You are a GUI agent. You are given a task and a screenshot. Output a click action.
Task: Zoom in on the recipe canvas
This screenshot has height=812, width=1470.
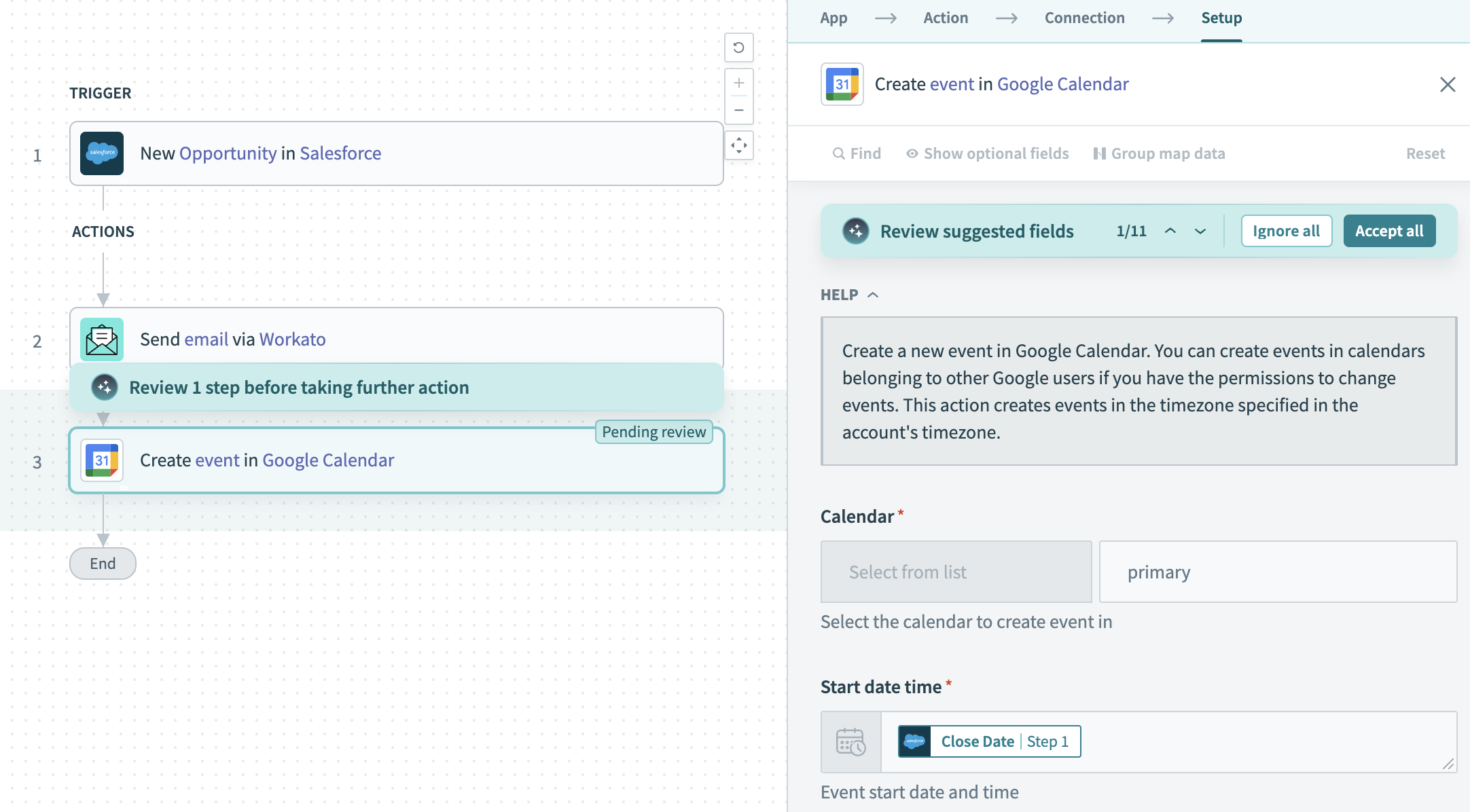click(739, 83)
